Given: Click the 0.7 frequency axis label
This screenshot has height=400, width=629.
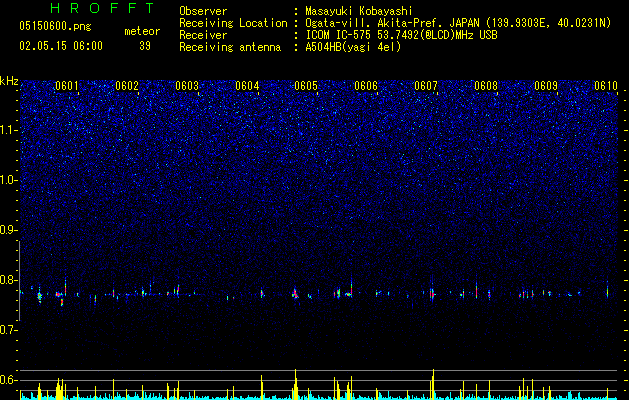Looking at the screenshot, I should (9, 330).
